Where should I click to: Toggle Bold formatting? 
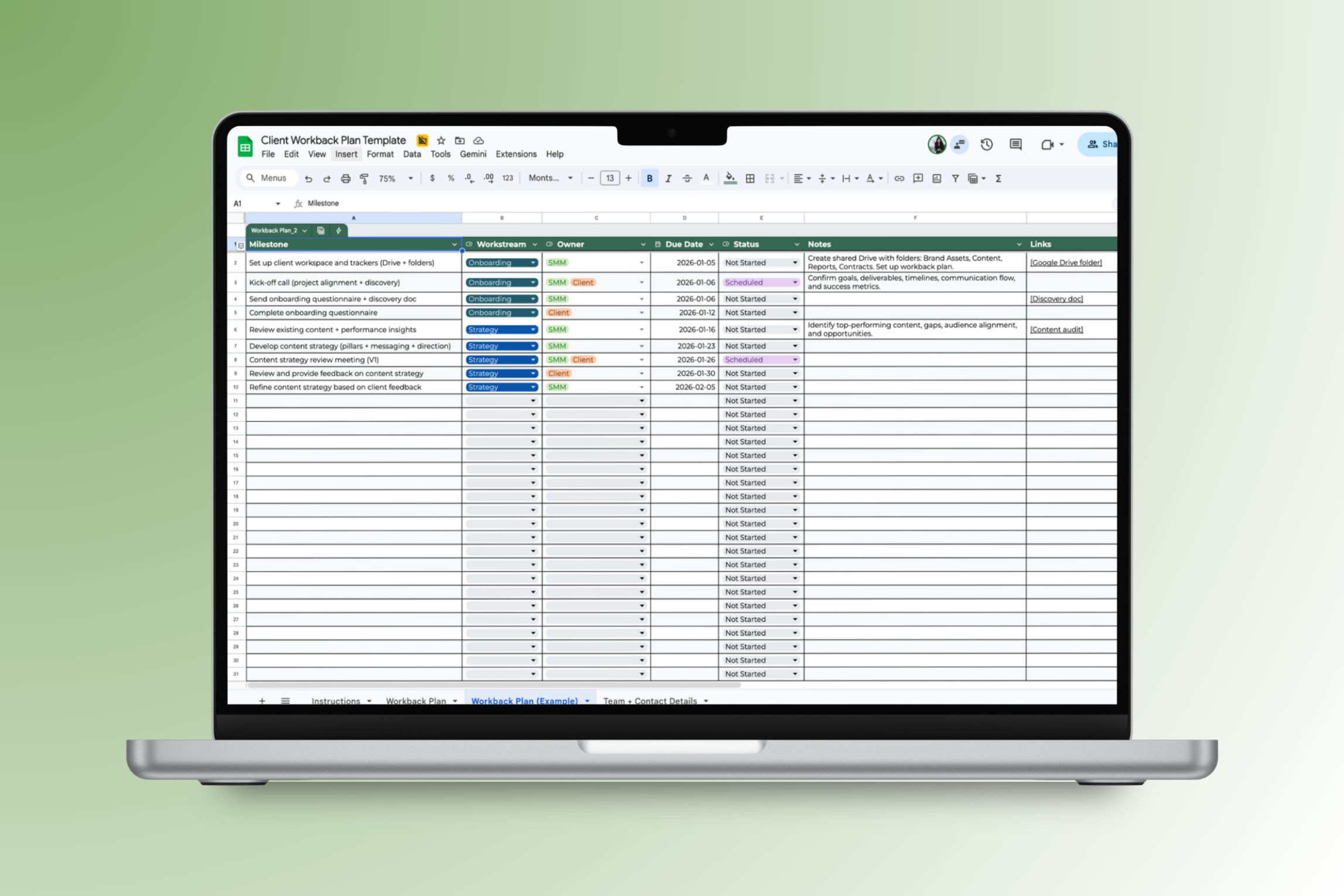[649, 178]
